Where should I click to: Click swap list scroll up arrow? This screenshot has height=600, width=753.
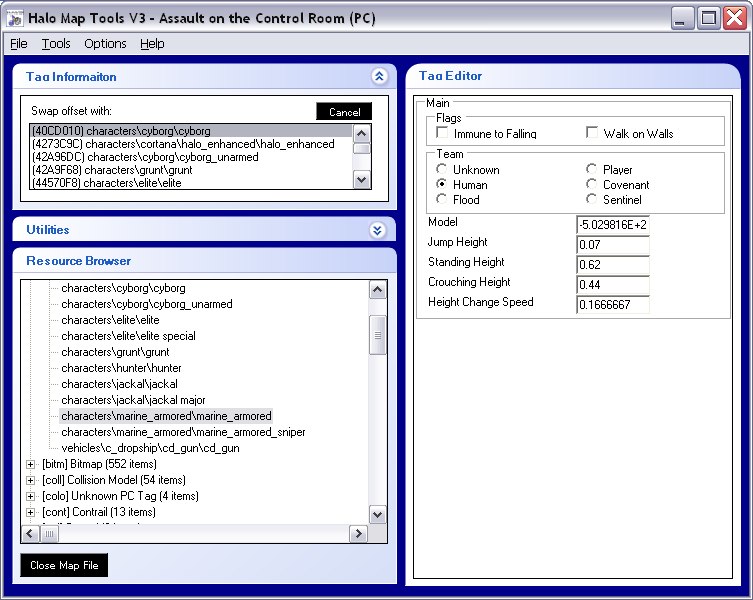(x=362, y=133)
